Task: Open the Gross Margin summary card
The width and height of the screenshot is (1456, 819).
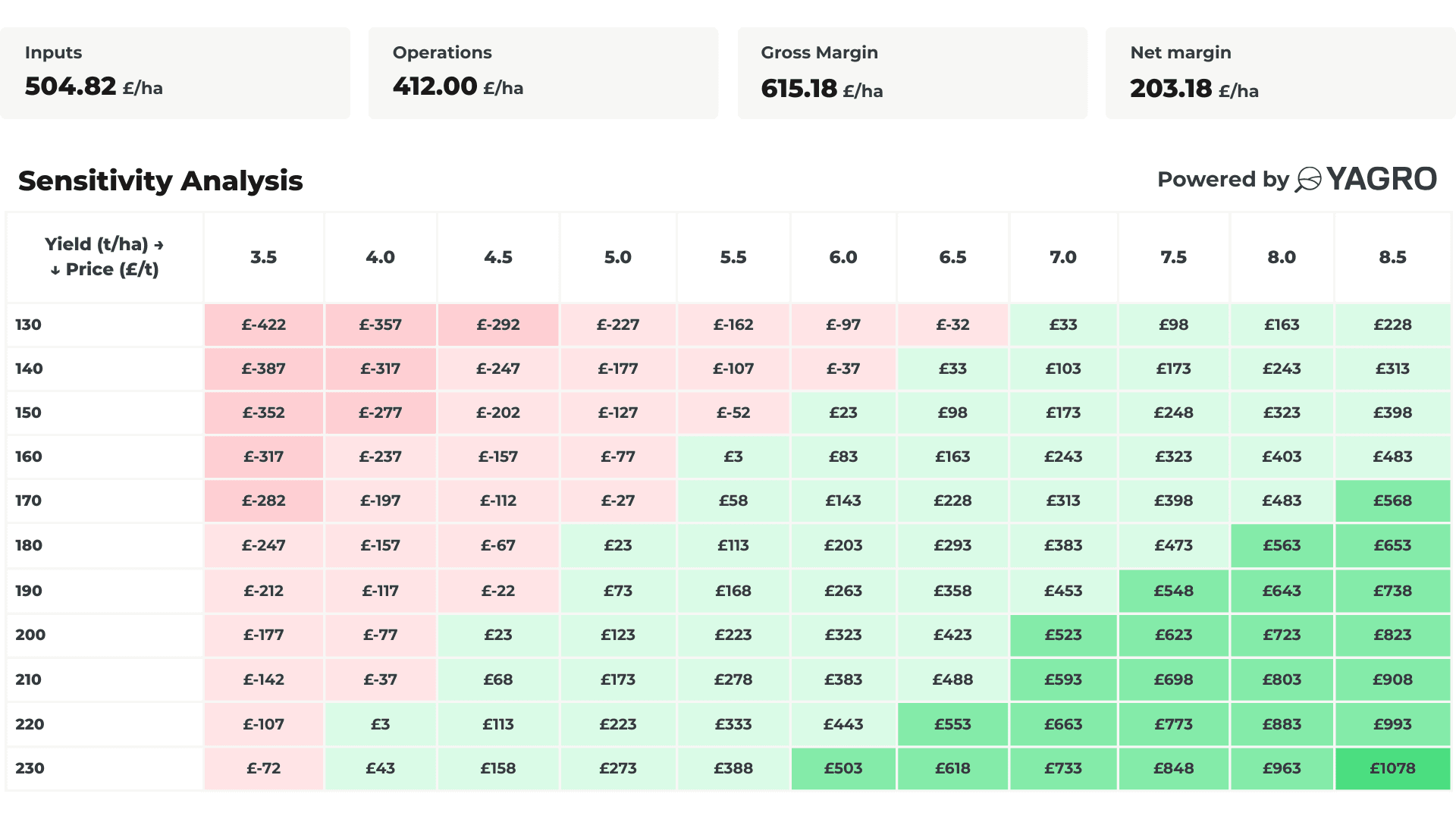Action: coord(912,73)
